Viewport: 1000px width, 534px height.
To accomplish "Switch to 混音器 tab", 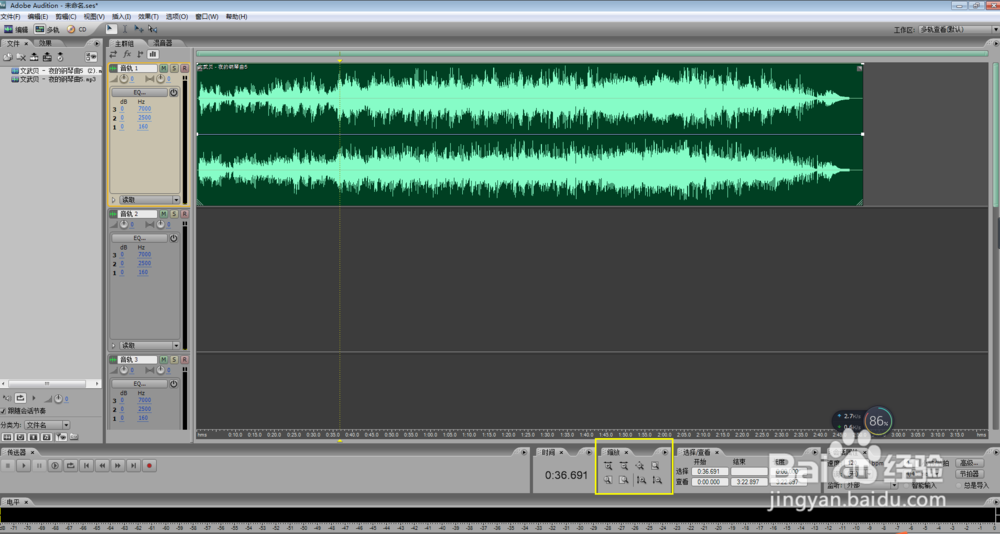I will point(163,43).
